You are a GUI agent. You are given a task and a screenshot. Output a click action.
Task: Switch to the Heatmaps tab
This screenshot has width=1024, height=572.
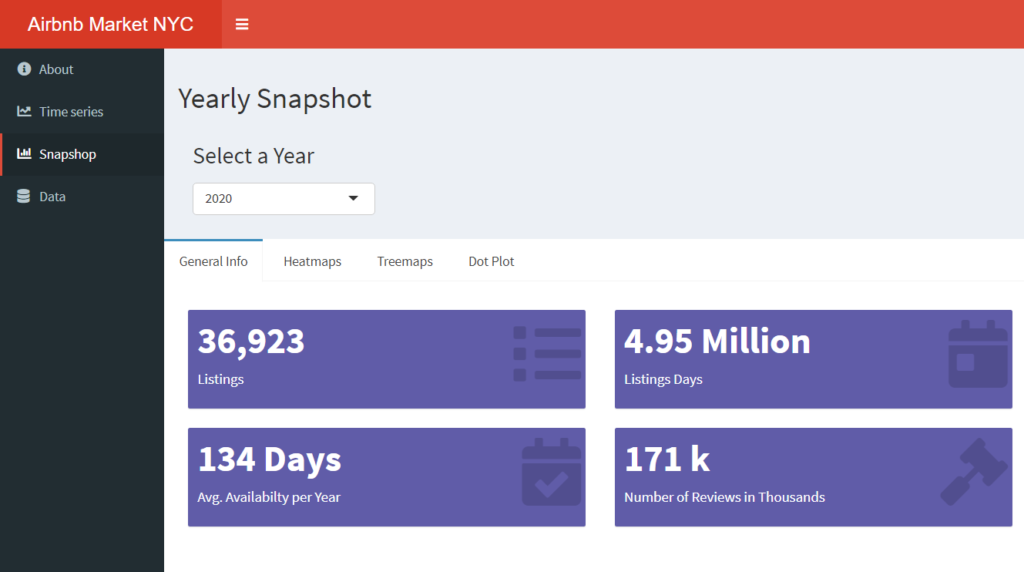click(312, 261)
